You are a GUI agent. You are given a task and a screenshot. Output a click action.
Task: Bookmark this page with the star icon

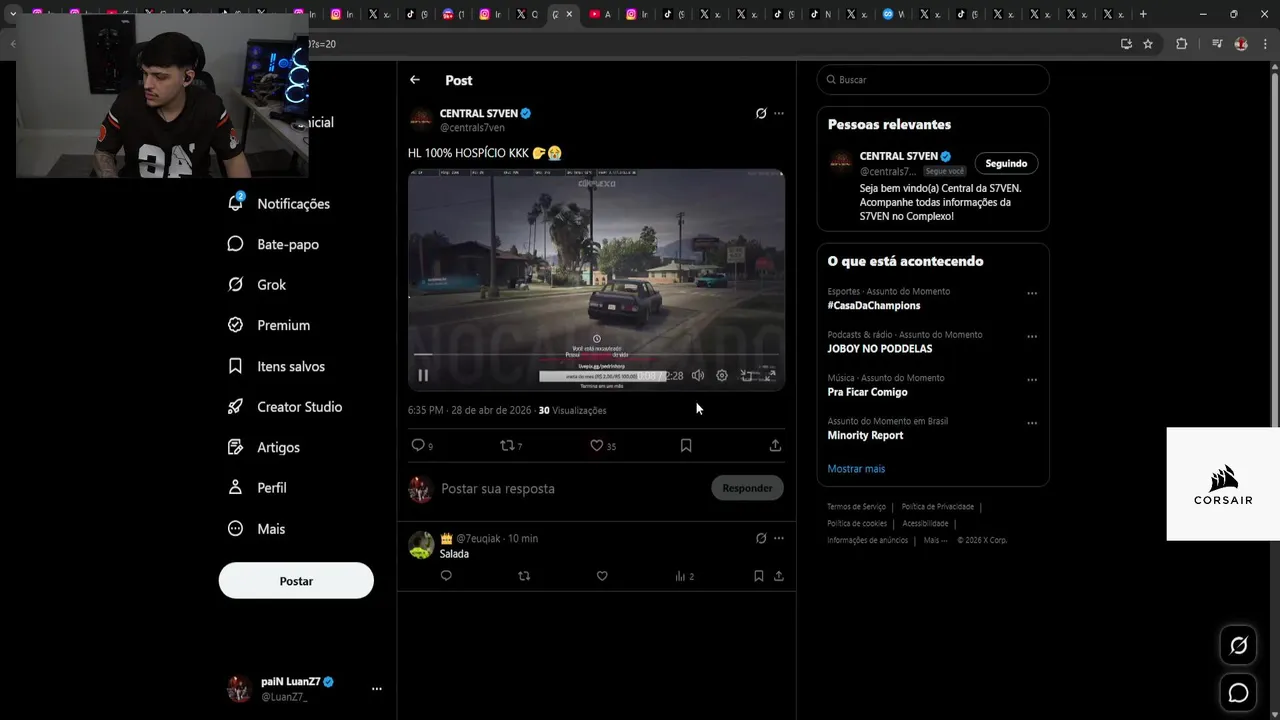point(1148,44)
